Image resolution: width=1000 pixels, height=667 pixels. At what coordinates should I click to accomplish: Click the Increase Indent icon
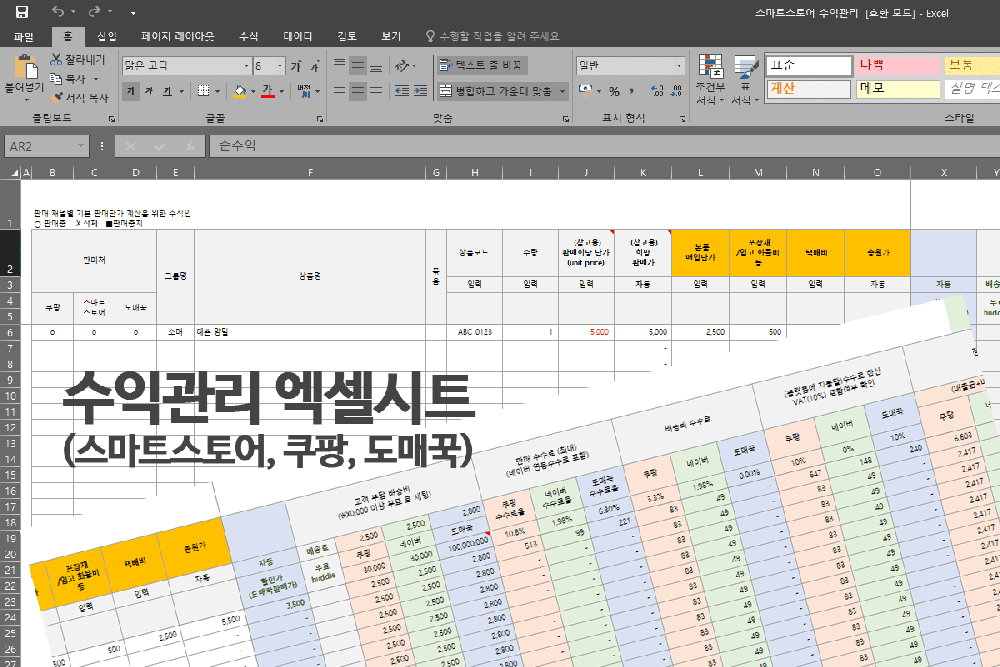pos(421,91)
